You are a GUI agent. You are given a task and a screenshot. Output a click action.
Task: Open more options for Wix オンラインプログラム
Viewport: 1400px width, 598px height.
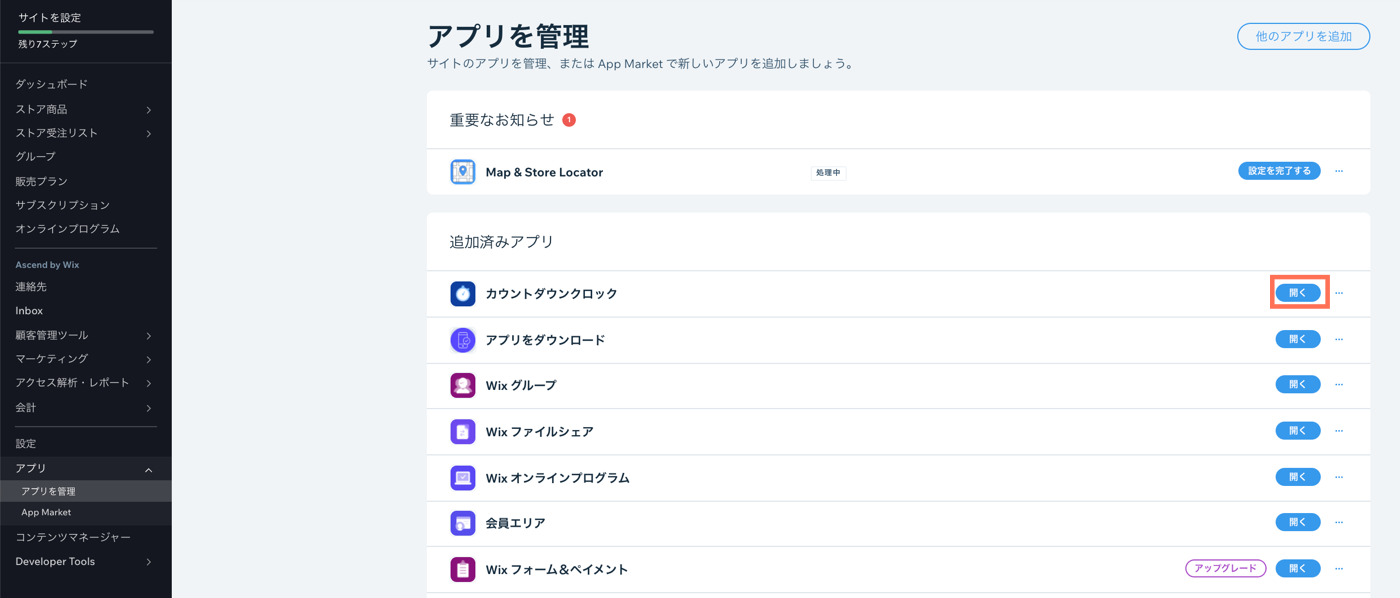(1339, 477)
